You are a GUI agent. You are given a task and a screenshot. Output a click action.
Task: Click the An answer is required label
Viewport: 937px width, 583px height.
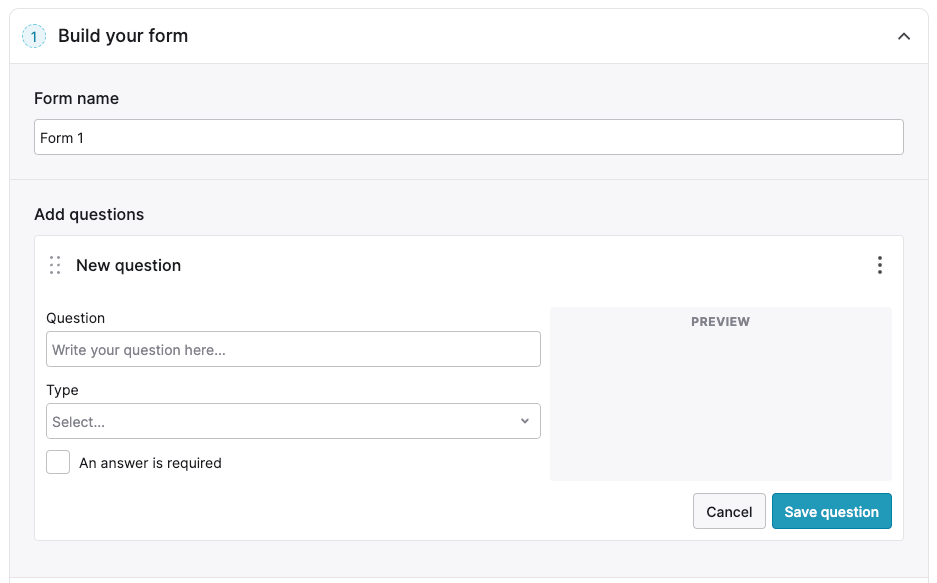[x=150, y=463]
